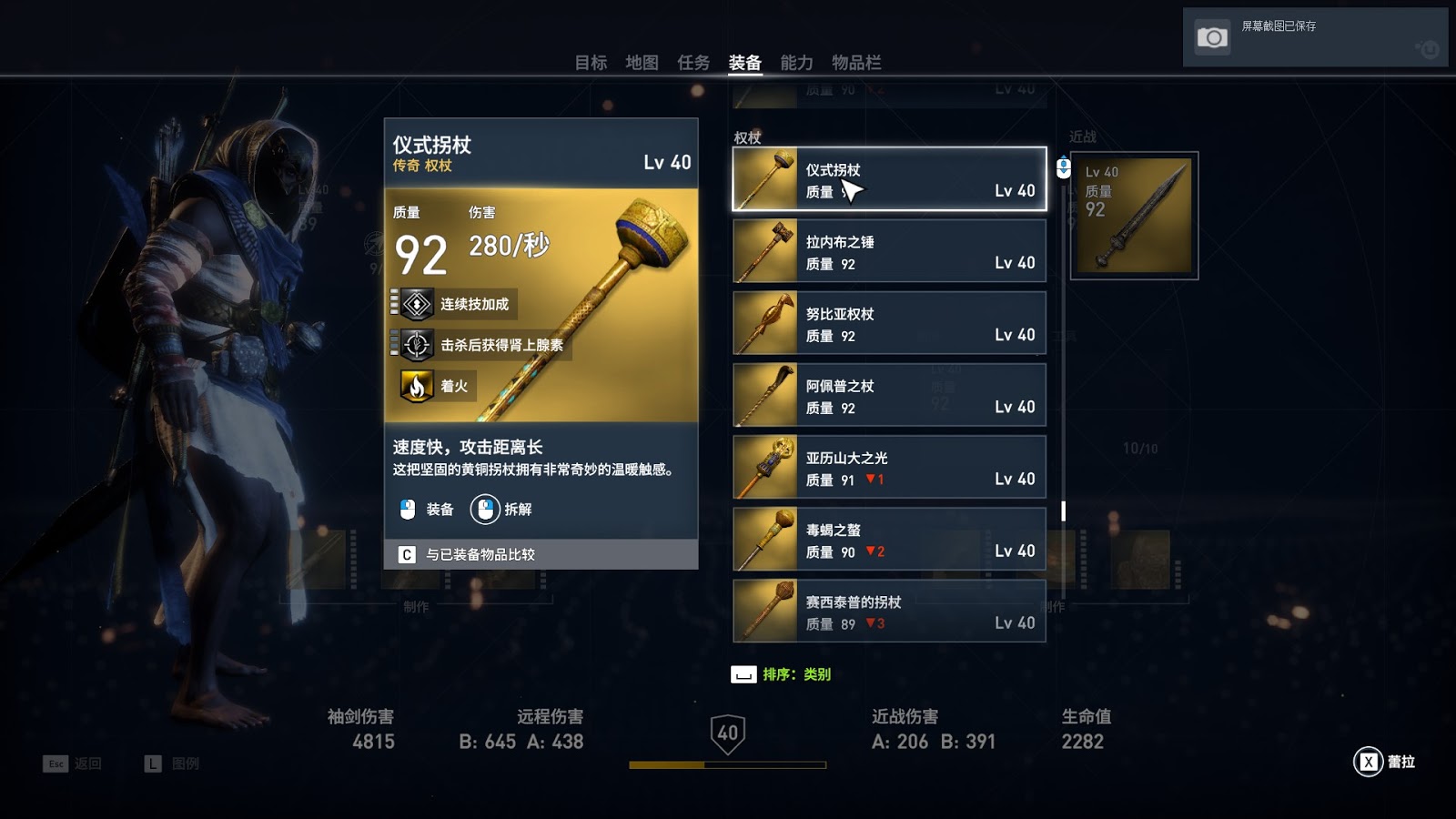Click the screenshot saved camera icon

1211,37
